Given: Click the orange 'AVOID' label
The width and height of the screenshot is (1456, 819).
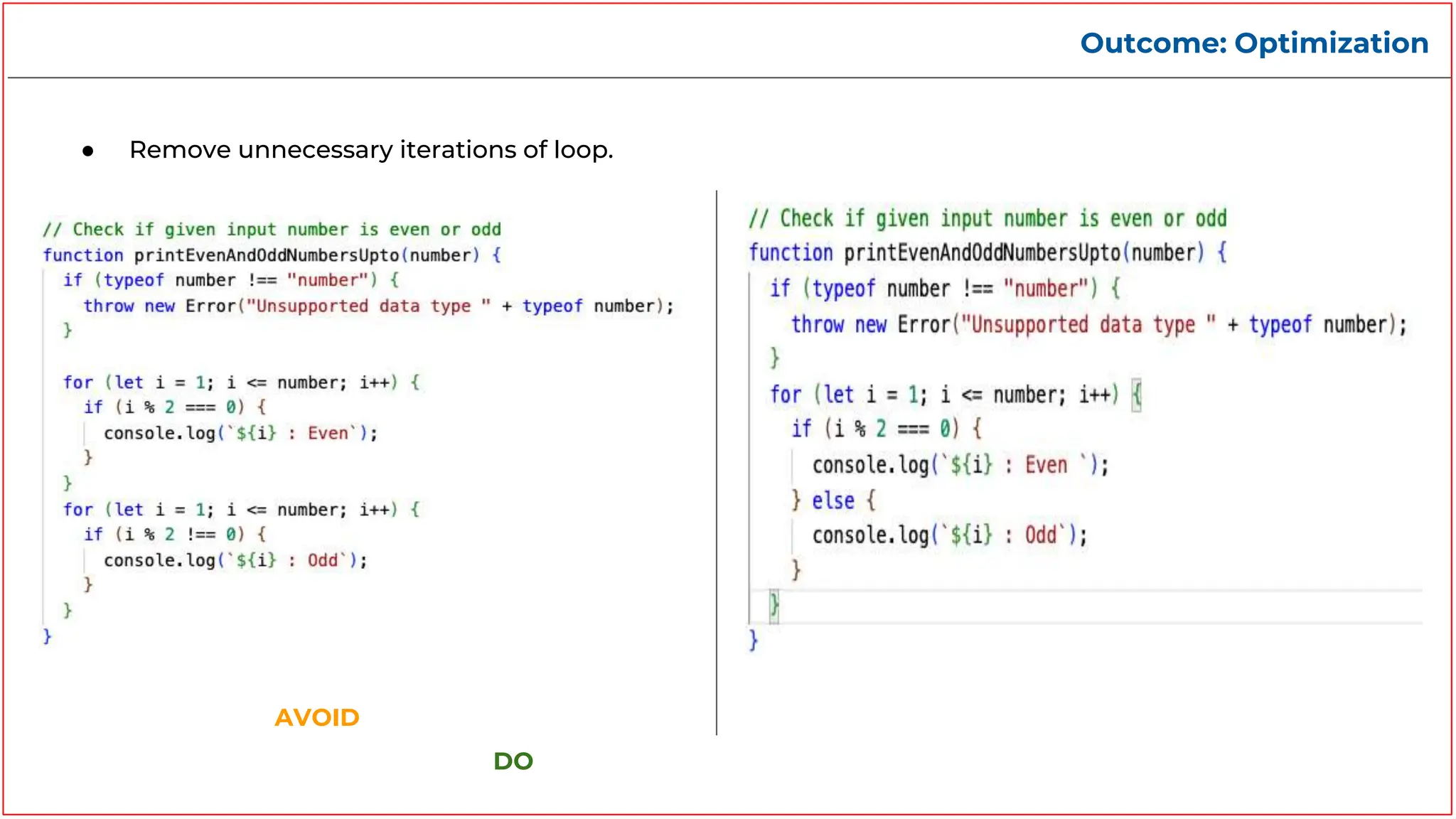Looking at the screenshot, I should [x=317, y=717].
